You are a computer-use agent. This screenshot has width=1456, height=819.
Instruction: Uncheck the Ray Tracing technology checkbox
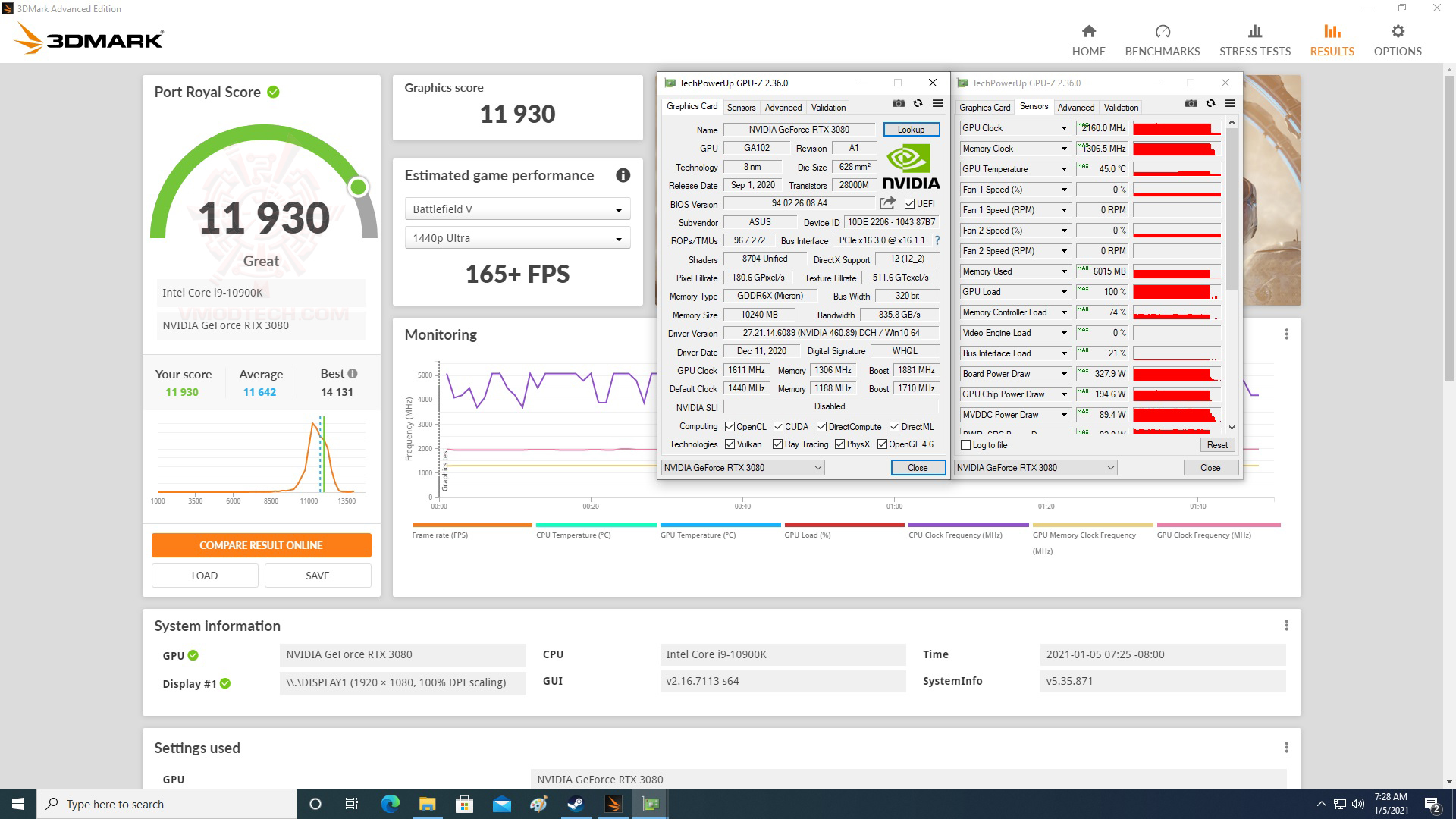(x=777, y=444)
